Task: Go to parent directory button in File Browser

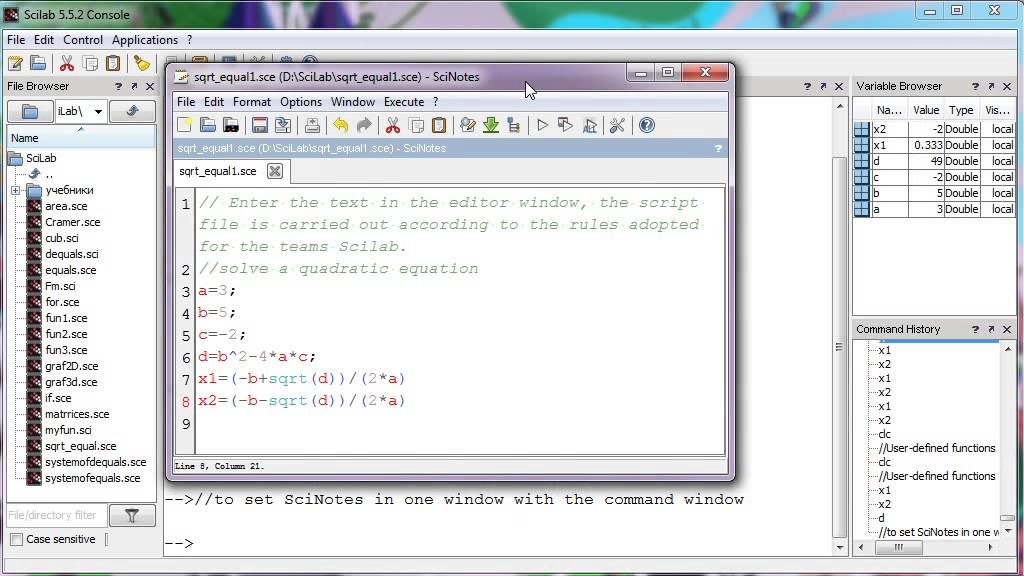Action: tap(133, 111)
